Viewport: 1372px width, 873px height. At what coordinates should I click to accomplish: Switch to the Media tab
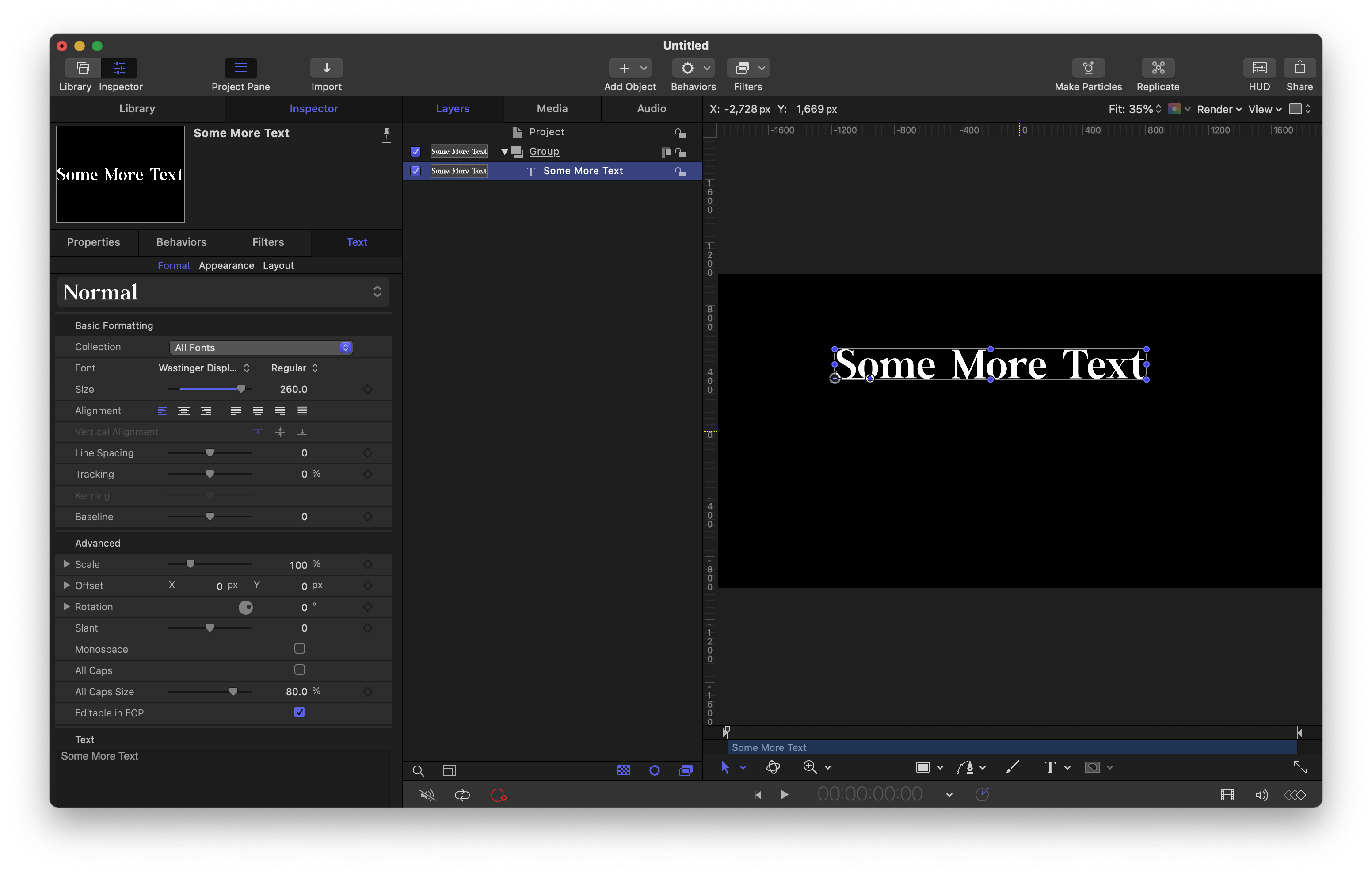(552, 108)
